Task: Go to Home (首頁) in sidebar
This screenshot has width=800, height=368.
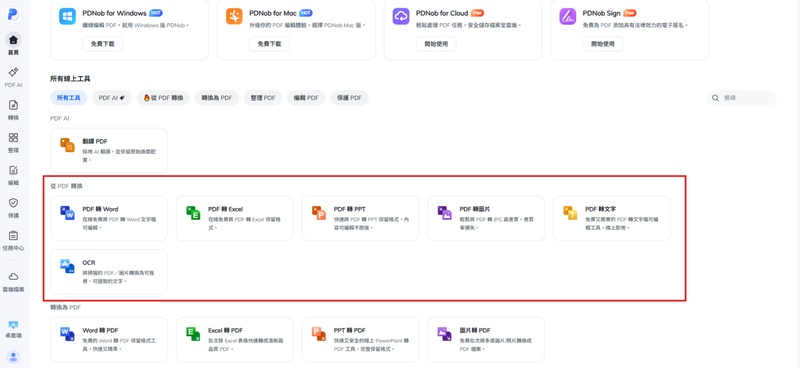Action: coord(13,44)
